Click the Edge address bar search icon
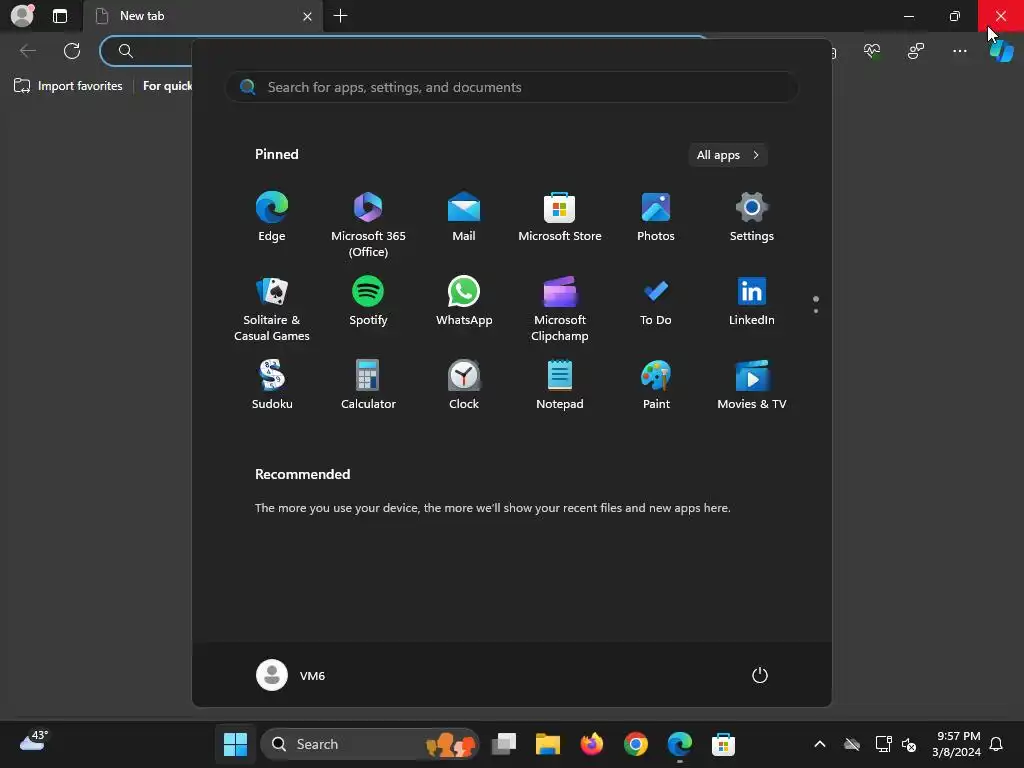The width and height of the screenshot is (1024, 768). [x=125, y=50]
